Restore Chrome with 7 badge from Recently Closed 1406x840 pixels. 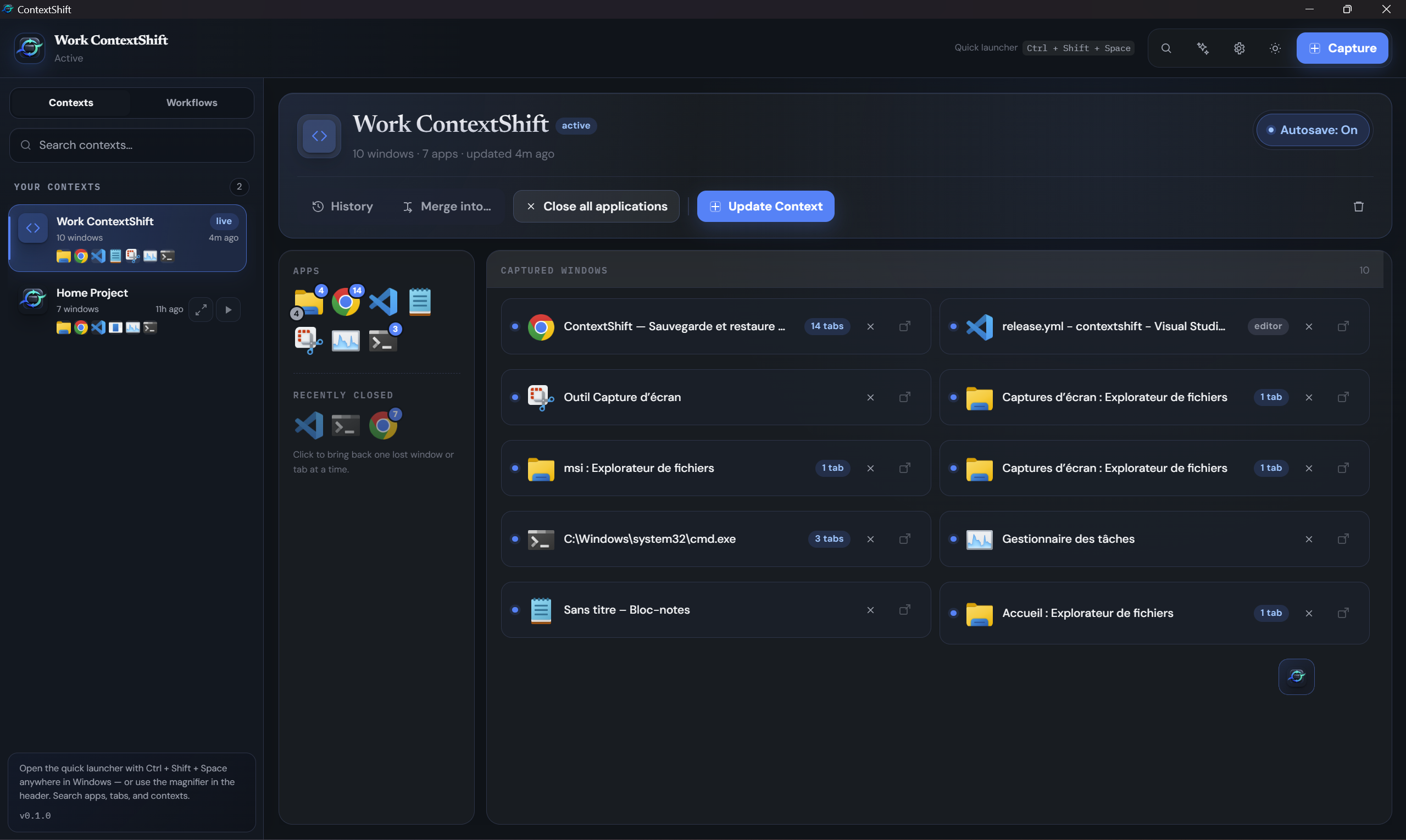point(383,425)
